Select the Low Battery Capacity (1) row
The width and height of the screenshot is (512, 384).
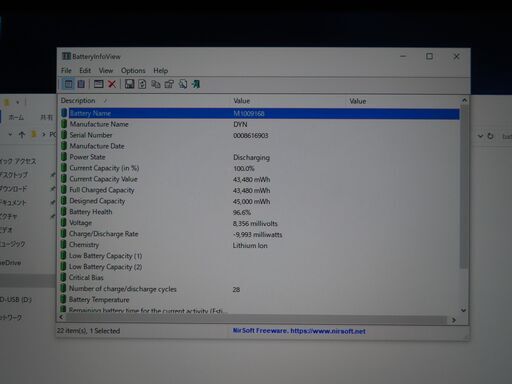click(260, 256)
